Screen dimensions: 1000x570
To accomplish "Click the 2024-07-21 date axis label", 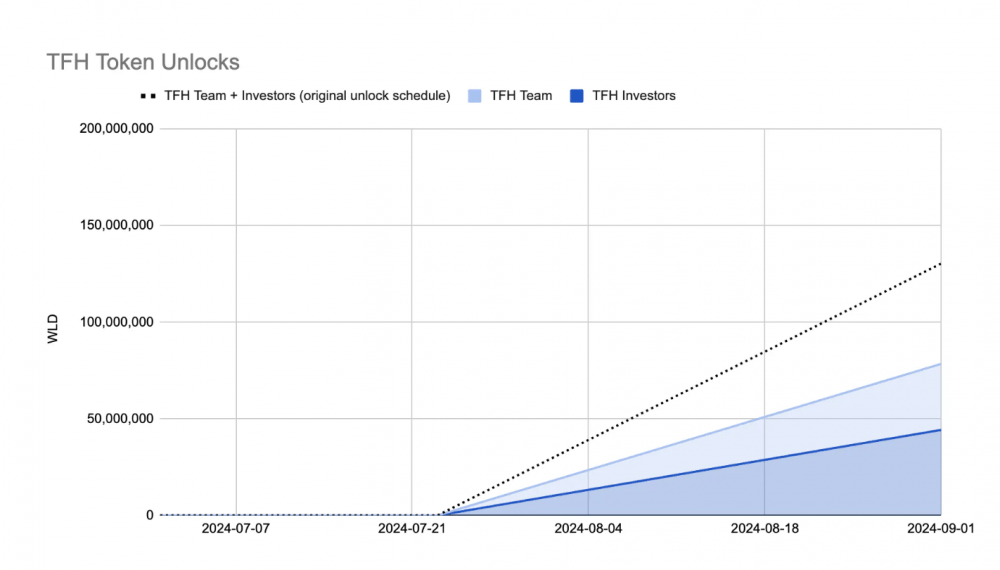I will point(412,528).
